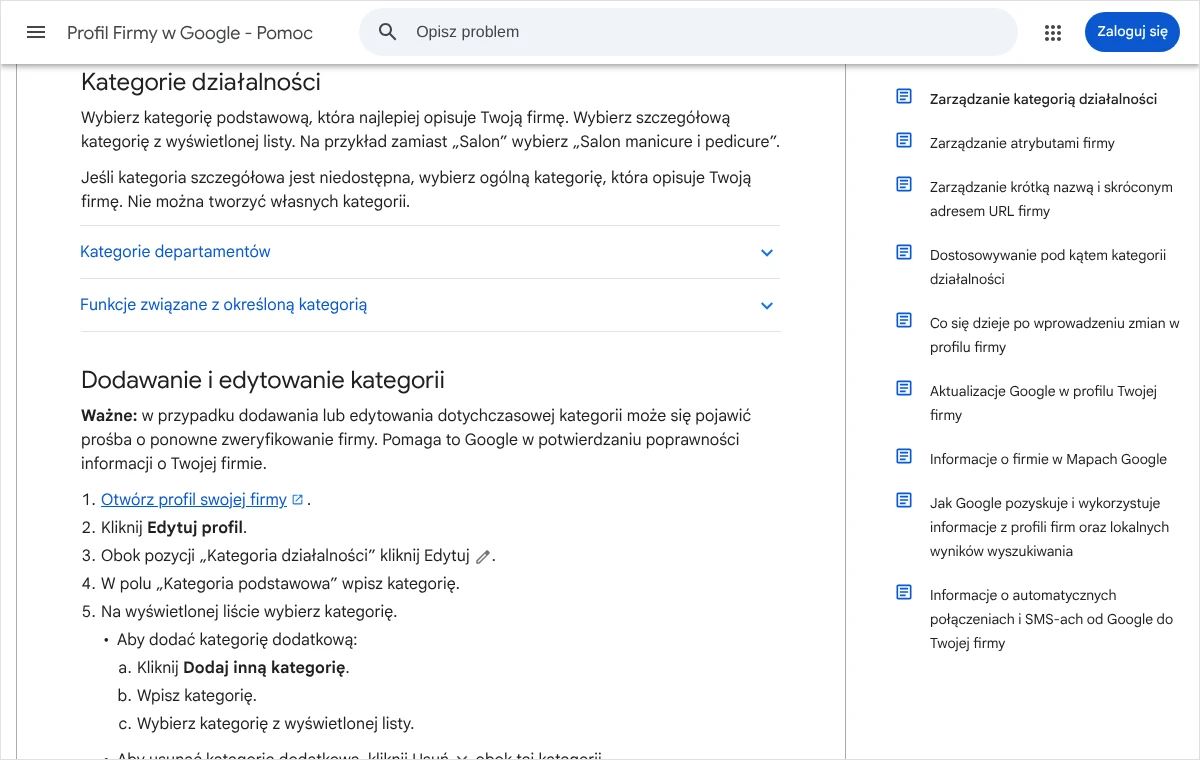The width and height of the screenshot is (1200, 760).
Task: Click Zaloguj się button
Action: [1132, 32]
